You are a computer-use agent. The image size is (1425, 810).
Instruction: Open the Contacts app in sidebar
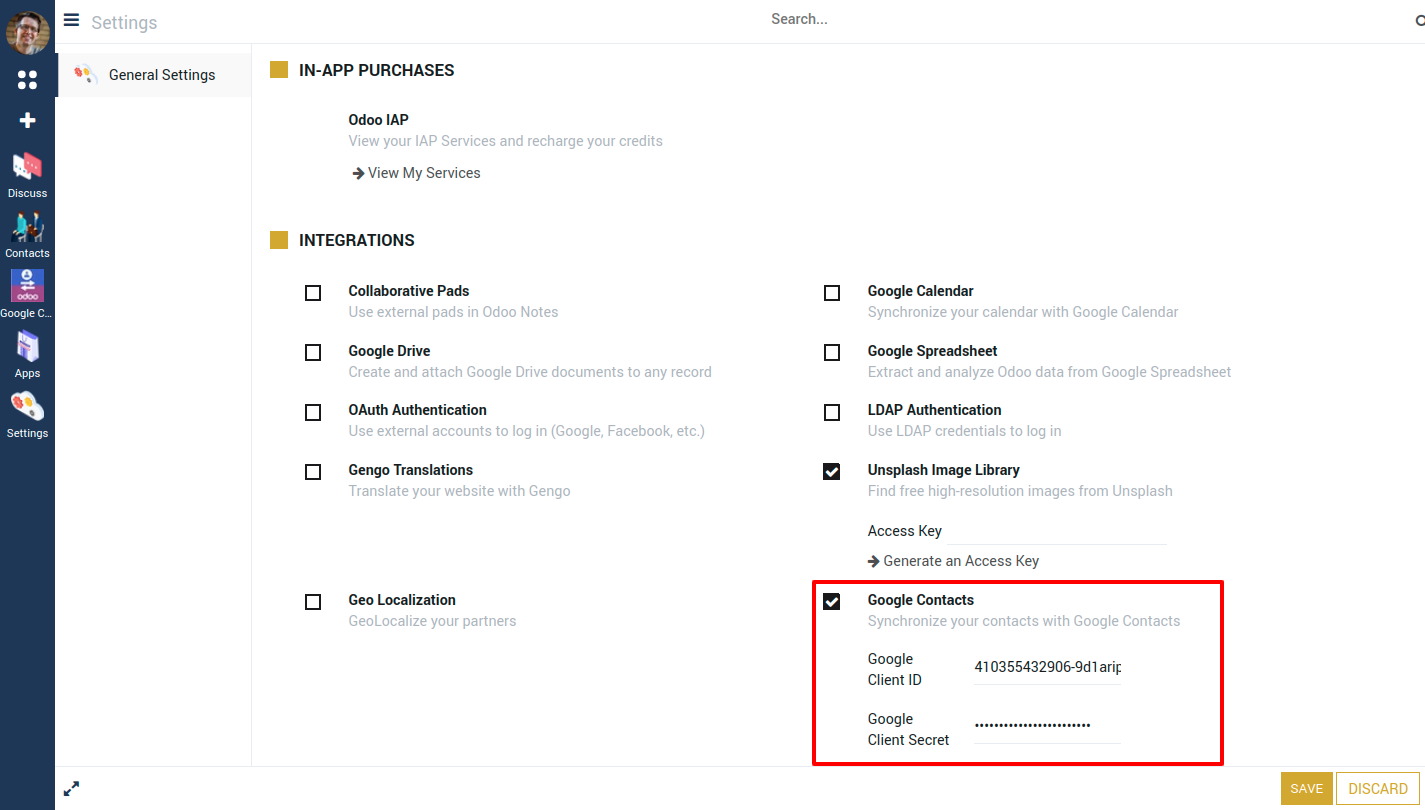(x=27, y=228)
